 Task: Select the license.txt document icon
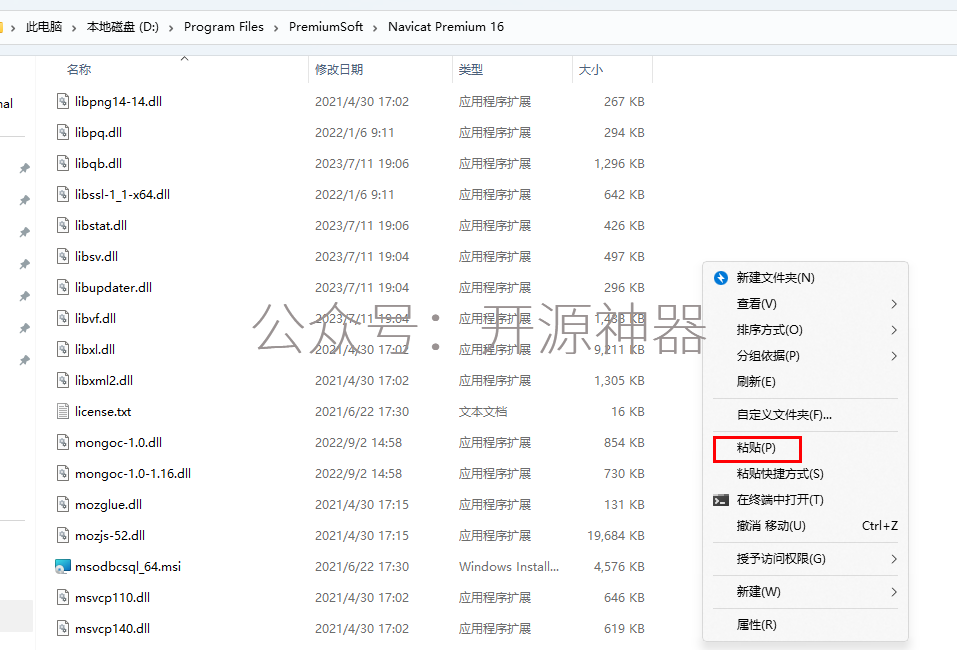coord(63,411)
